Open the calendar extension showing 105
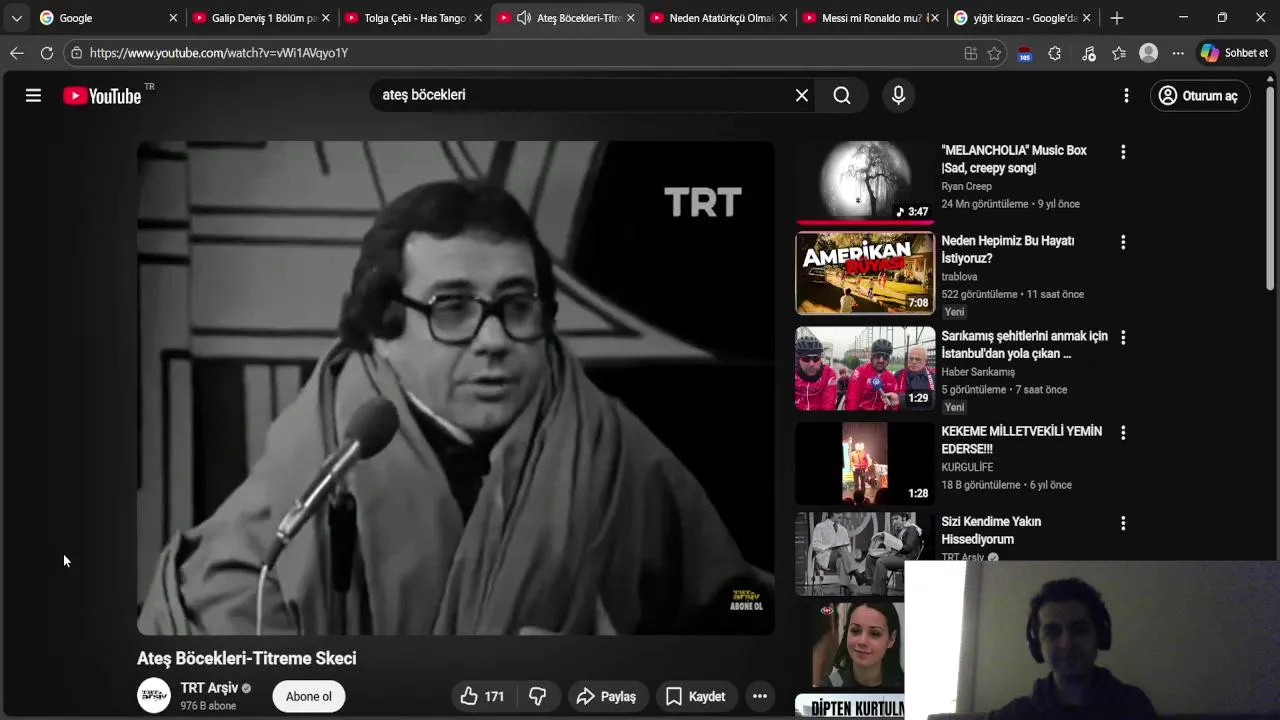Screen dimensions: 1280x720 pyautogui.click(x=1024, y=54)
